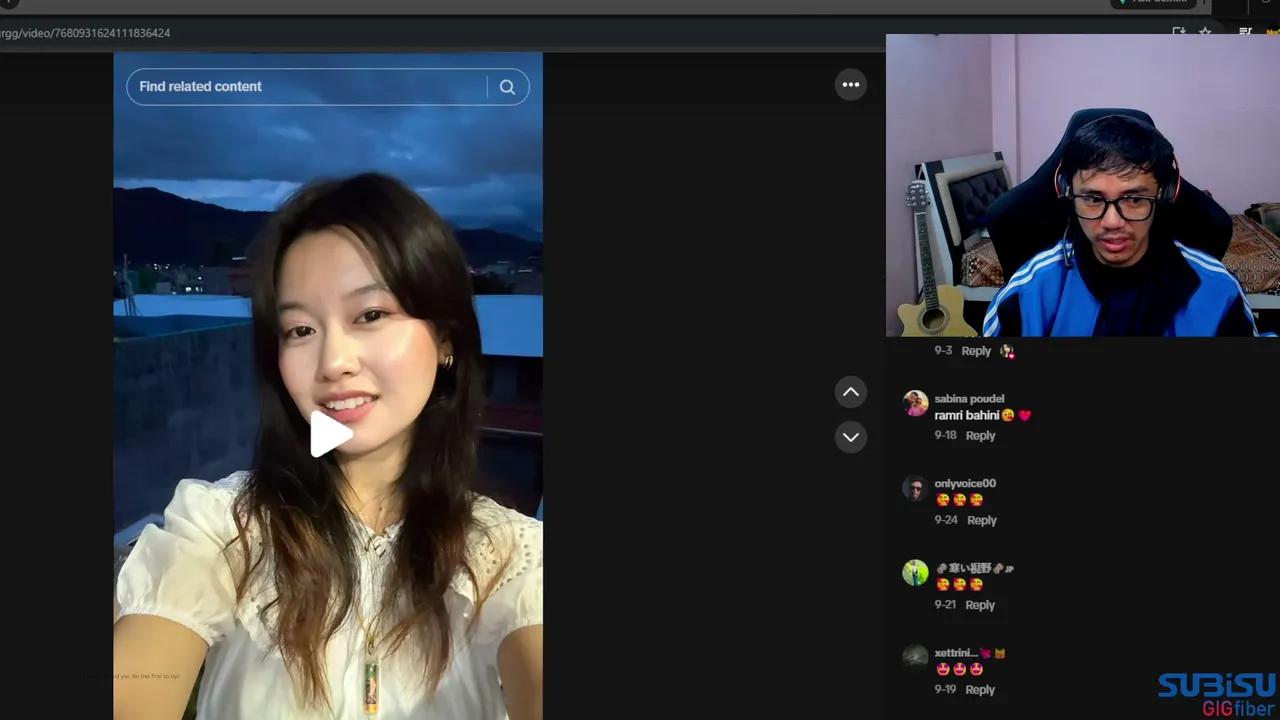Click the search magnifier icon

click(507, 87)
